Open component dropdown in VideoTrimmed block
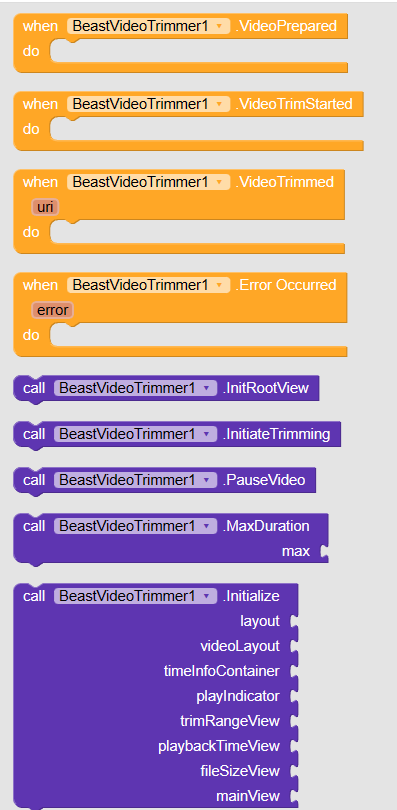 coord(148,182)
